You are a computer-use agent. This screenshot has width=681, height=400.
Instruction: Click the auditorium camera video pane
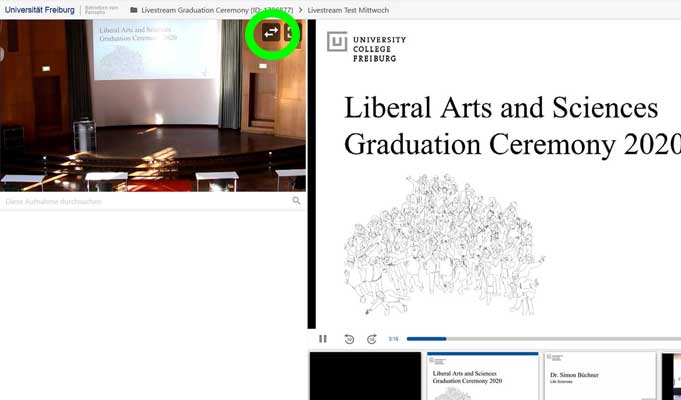point(152,106)
